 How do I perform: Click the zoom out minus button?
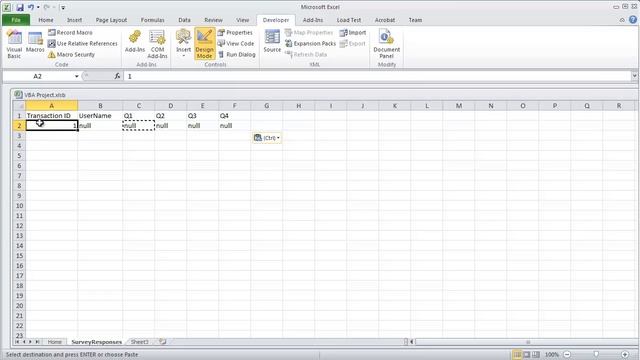tap(567, 355)
